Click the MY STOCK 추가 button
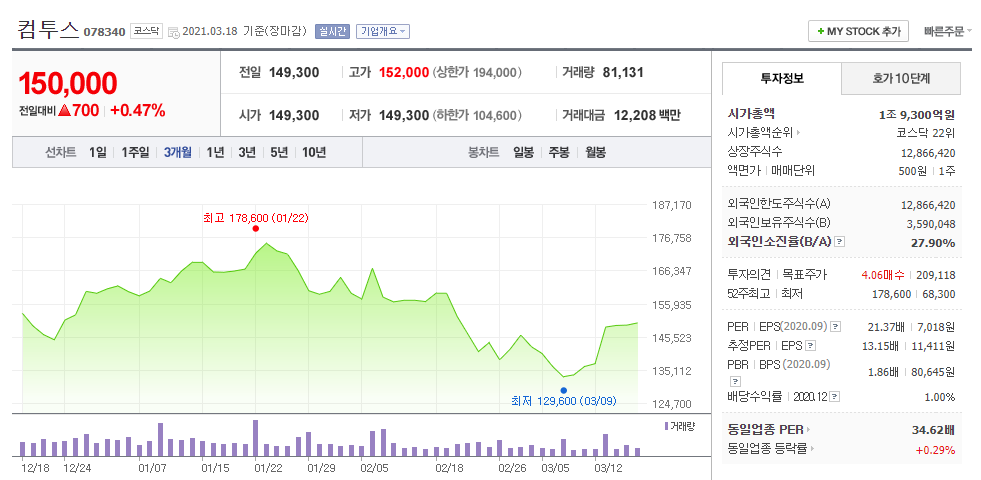 pyautogui.click(x=858, y=31)
